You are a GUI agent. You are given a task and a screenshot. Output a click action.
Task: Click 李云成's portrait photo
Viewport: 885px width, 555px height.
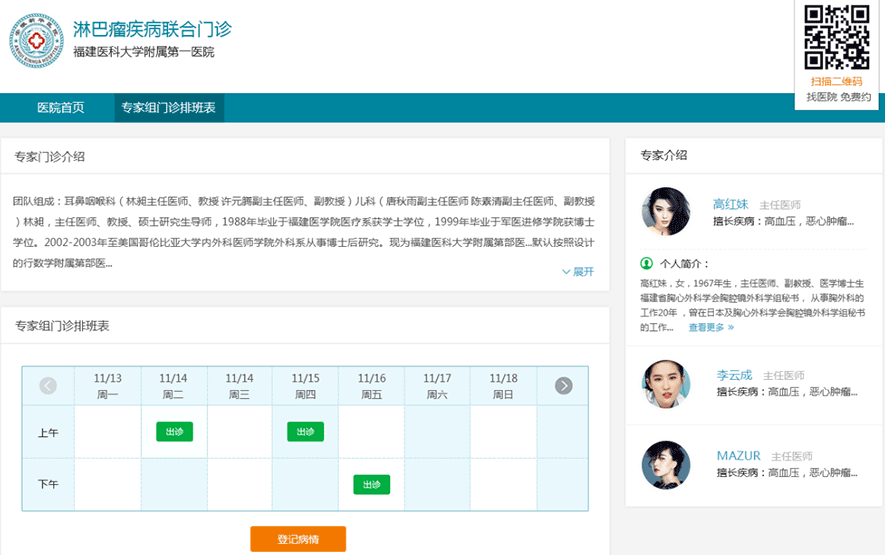[666, 383]
